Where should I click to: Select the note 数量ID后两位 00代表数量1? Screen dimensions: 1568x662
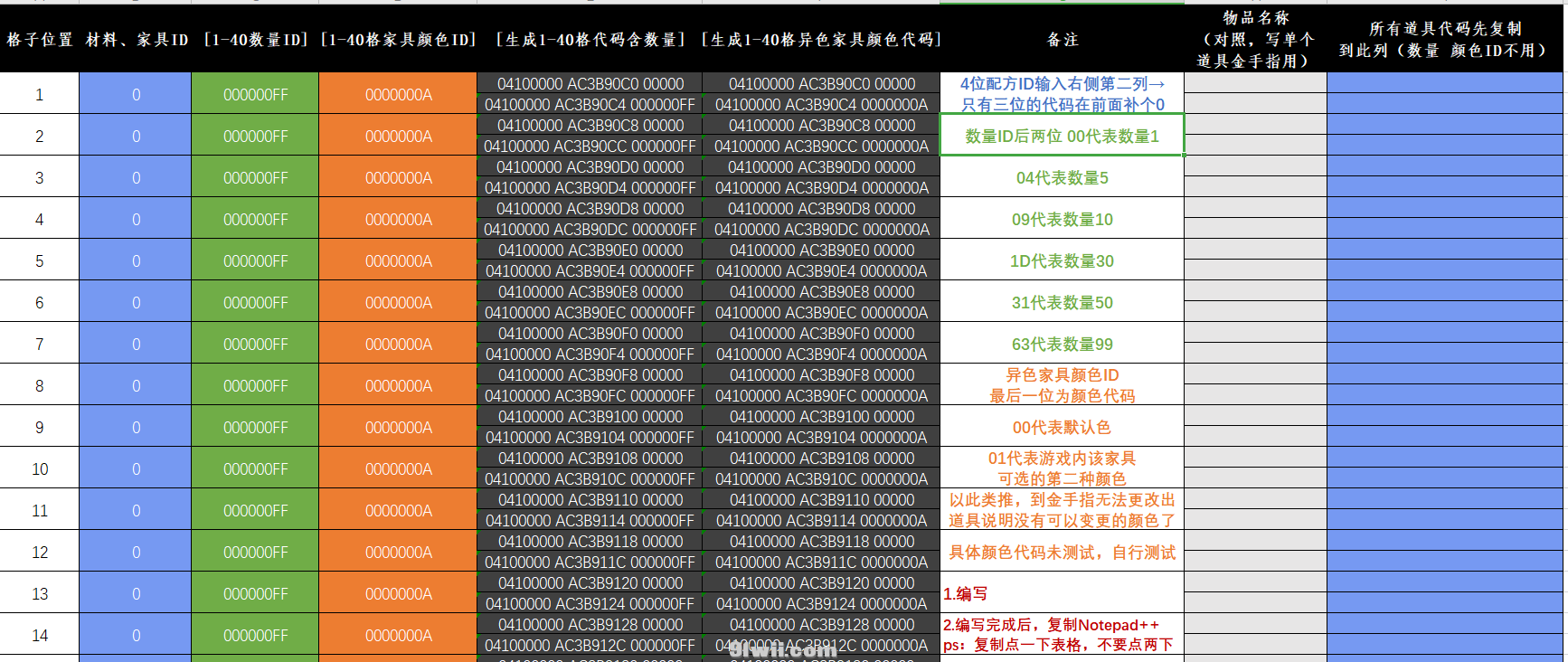click(x=1063, y=136)
